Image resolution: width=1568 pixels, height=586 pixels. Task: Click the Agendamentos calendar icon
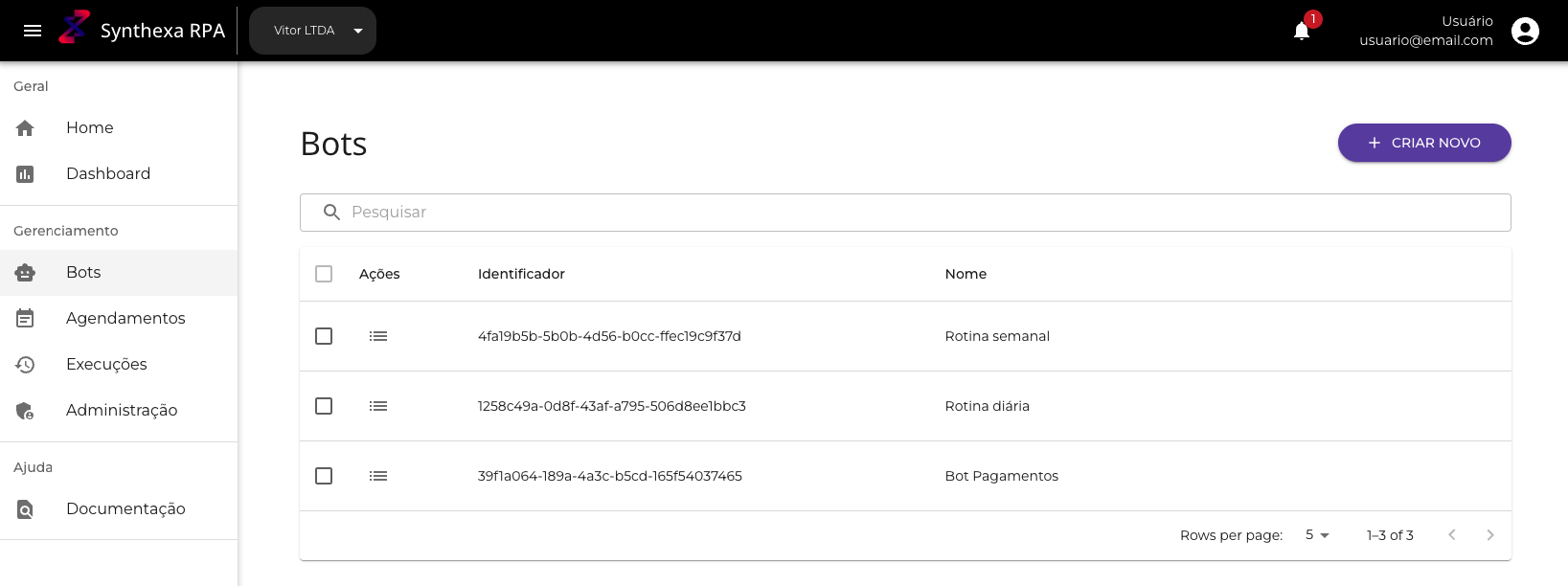25,318
